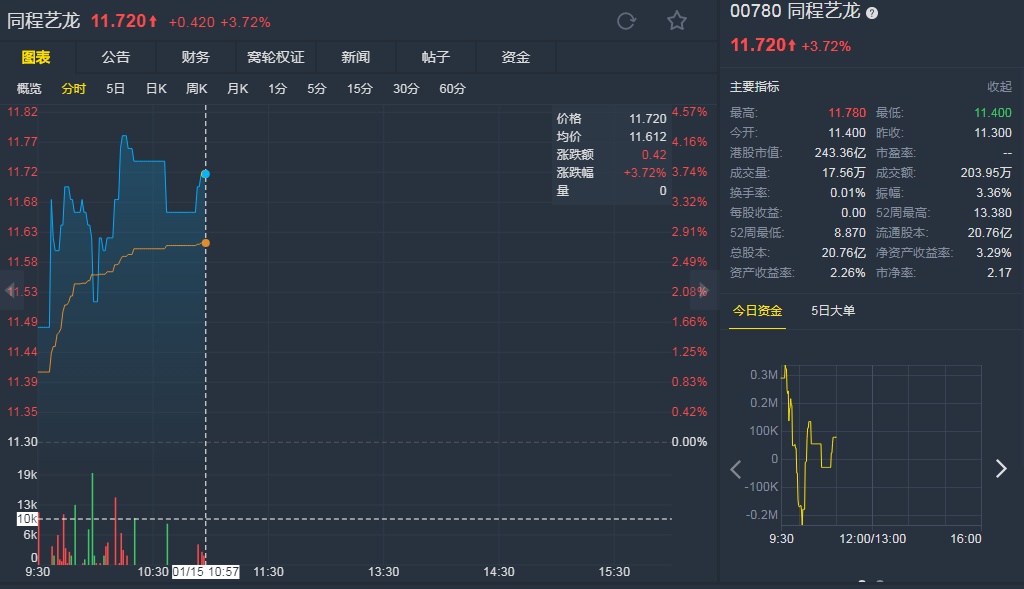Click the help icon next to 00780 同程艺龙
This screenshot has height=589, width=1024.
click(872, 13)
